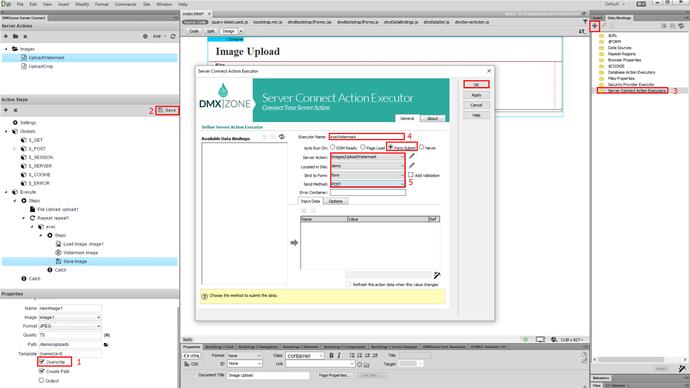
Task: Refresh the Available Data Bindings list
Action: [282, 137]
